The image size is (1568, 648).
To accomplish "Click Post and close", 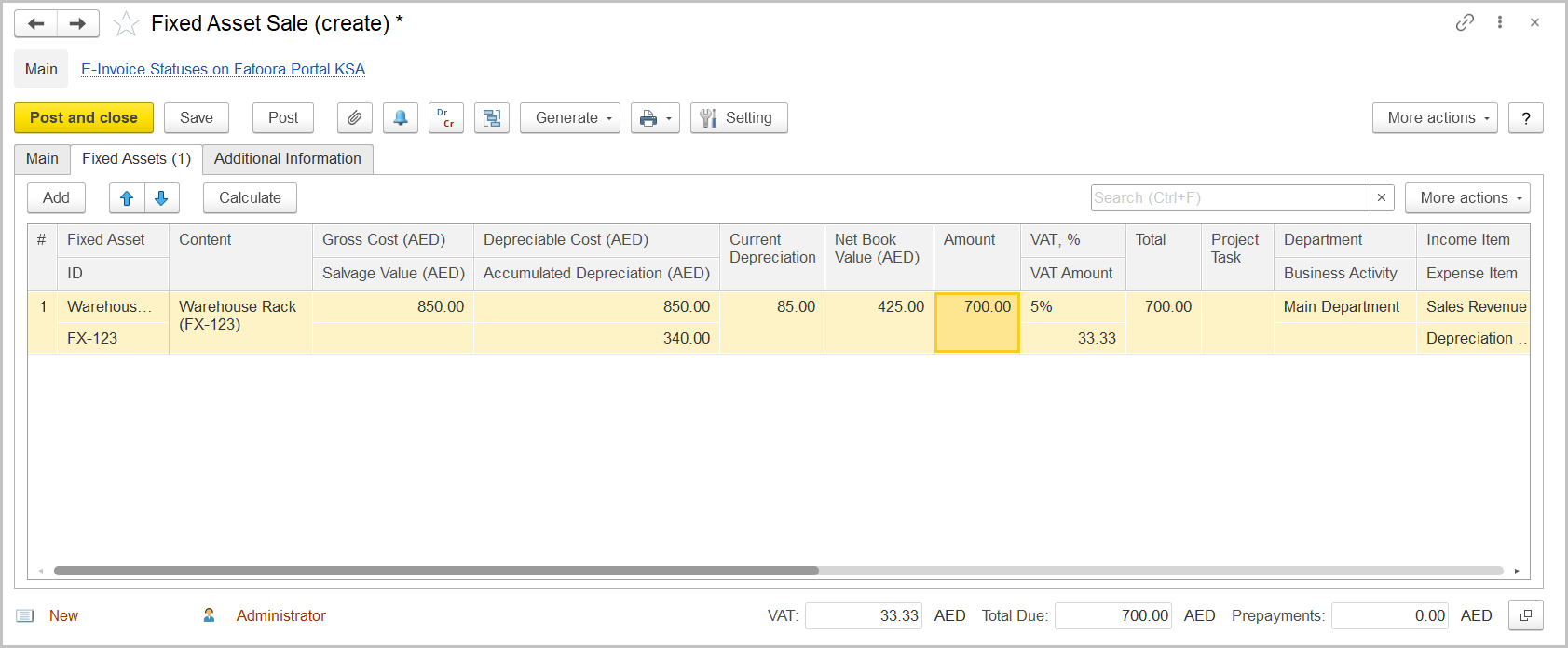I will [x=84, y=118].
